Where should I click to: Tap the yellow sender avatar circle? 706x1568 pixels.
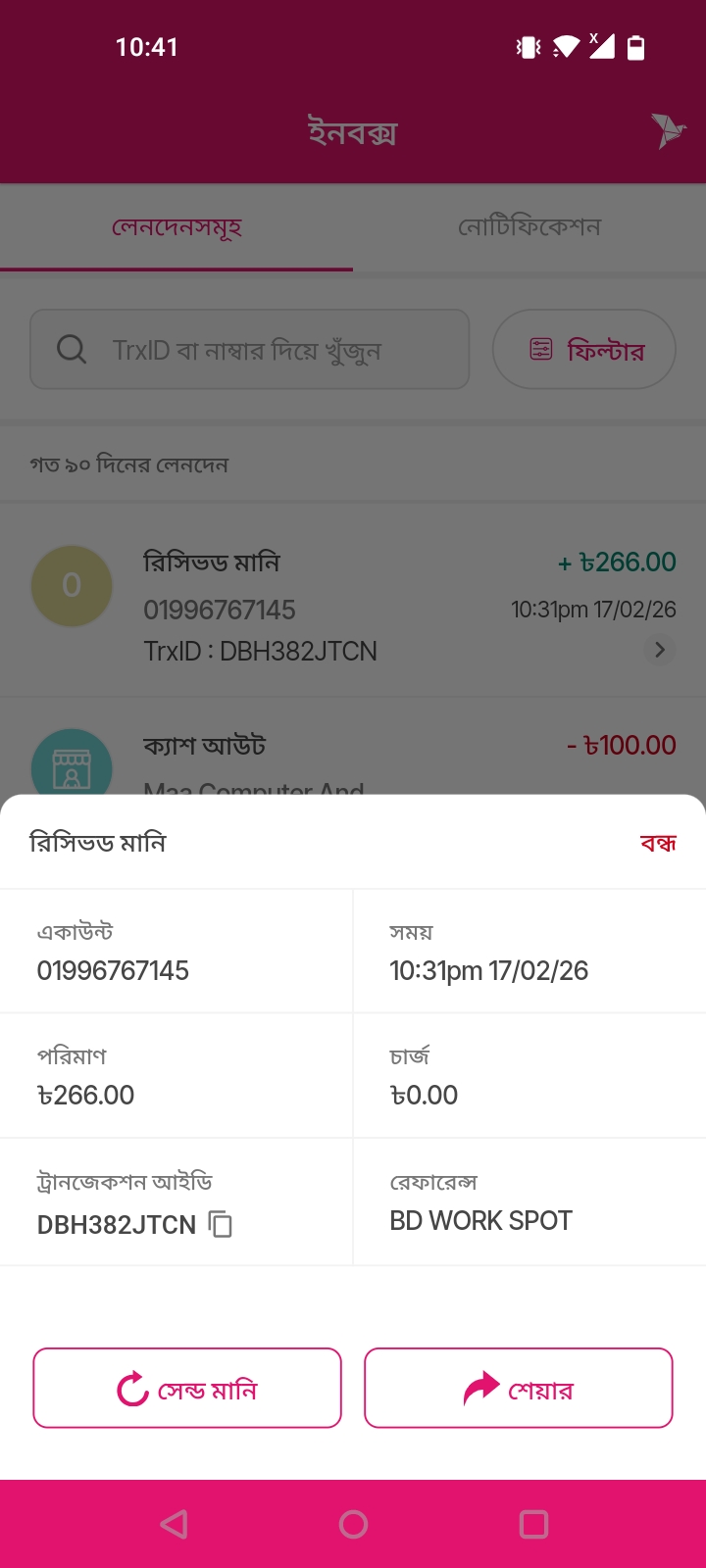72,586
